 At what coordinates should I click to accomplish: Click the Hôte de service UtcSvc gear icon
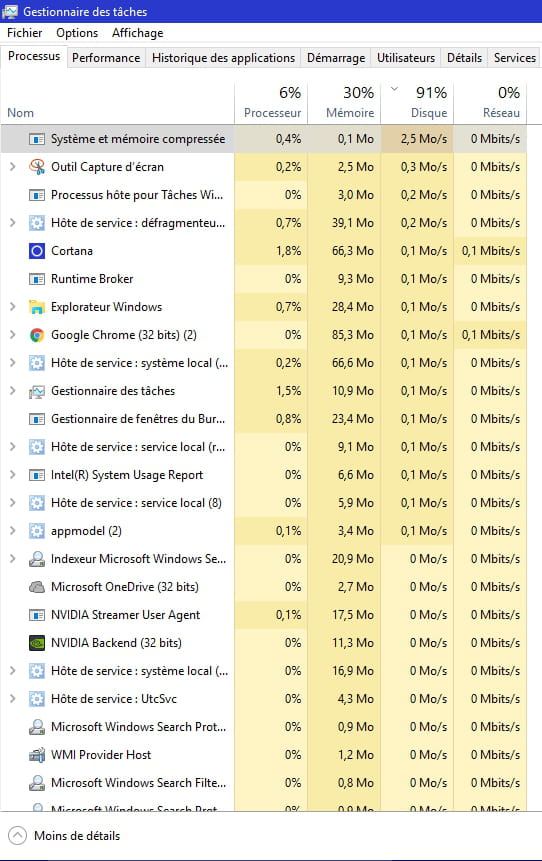point(36,698)
